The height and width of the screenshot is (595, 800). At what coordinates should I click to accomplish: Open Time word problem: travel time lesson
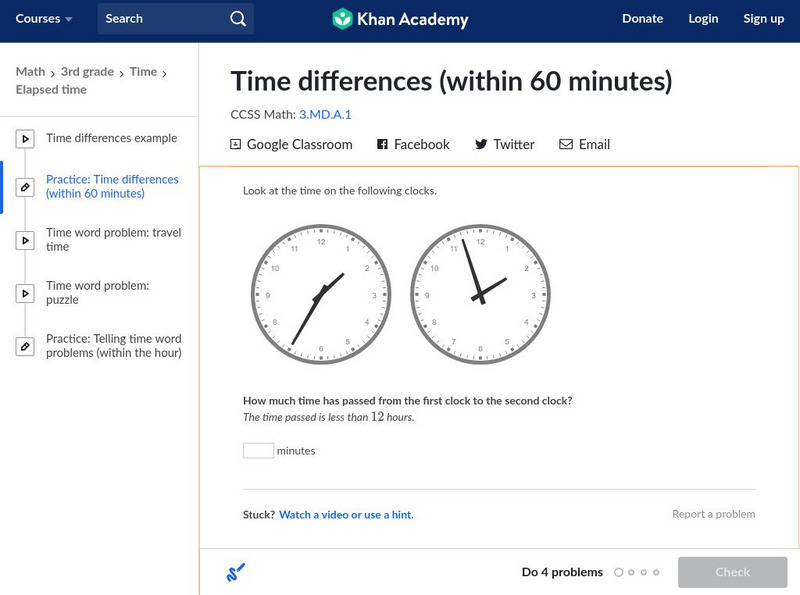click(113, 239)
